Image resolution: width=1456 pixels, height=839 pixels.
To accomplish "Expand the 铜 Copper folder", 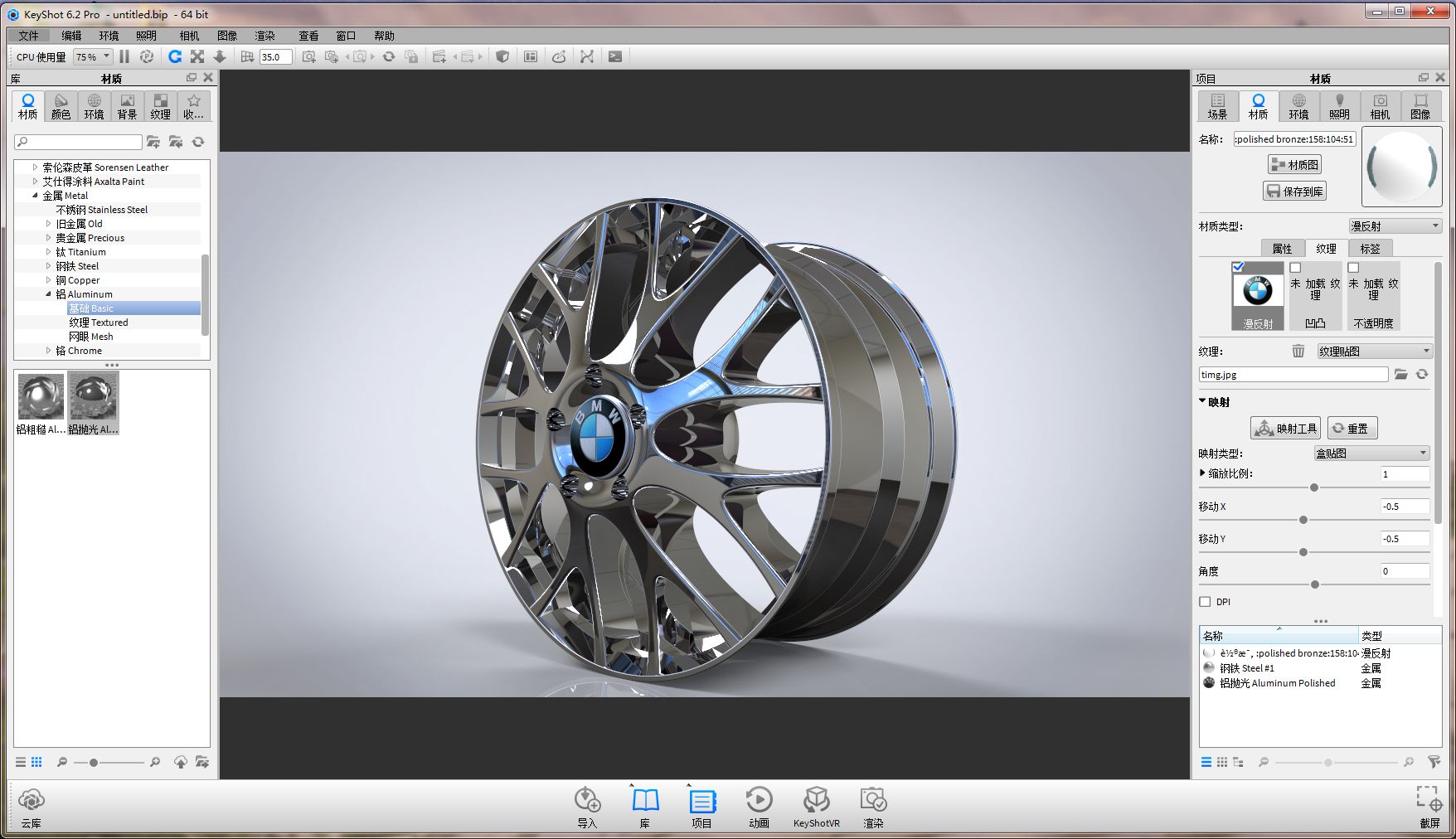I will pyautogui.click(x=48, y=280).
